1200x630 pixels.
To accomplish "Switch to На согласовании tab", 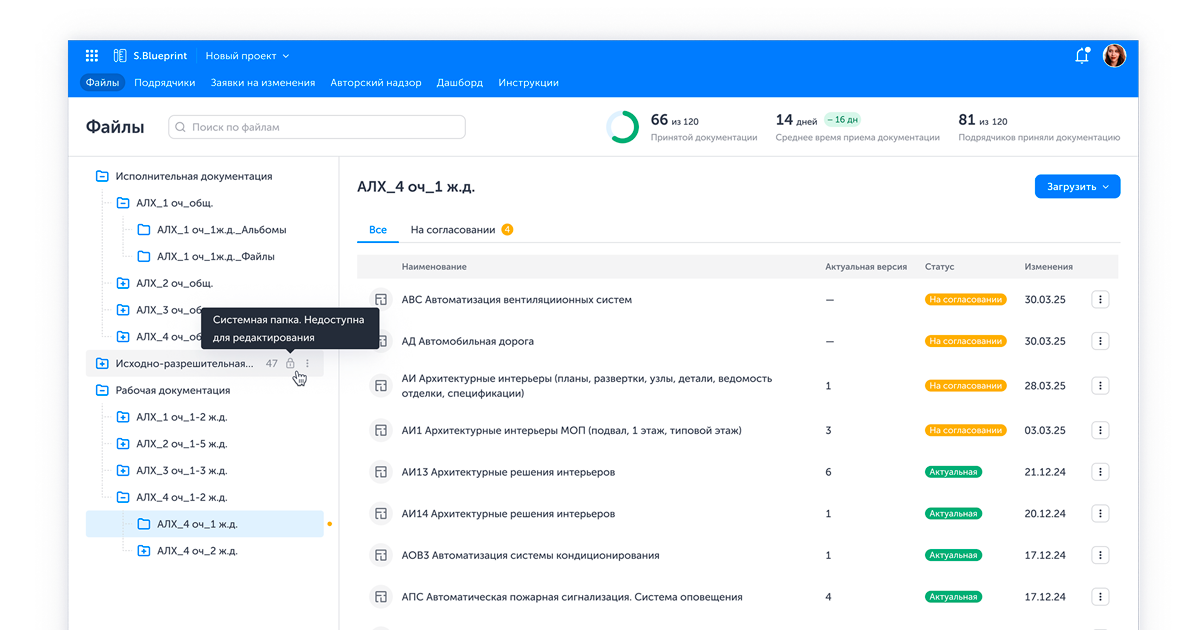I will [x=453, y=230].
